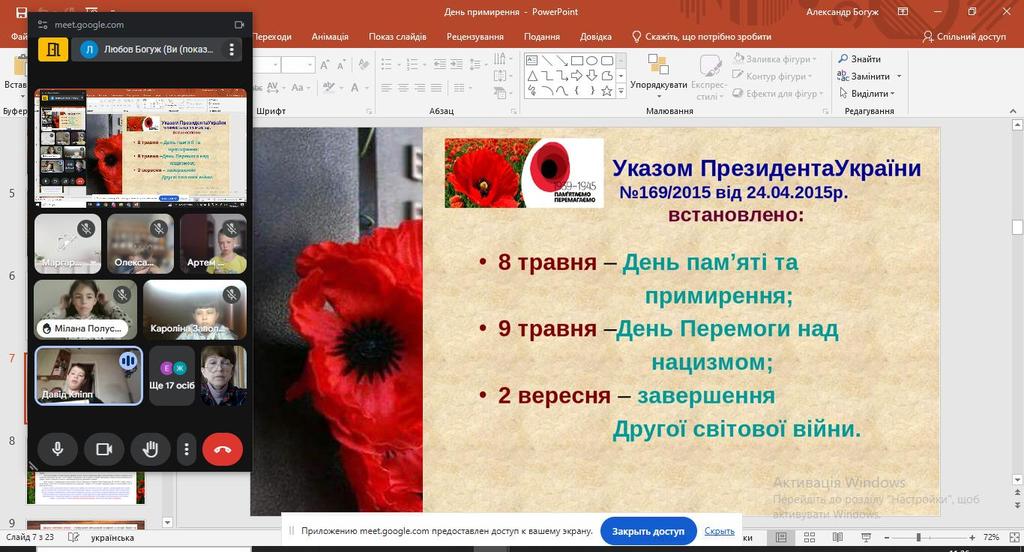Open the Показ слайдів ribbon tab
This screenshot has width=1024, height=552.
397,37
